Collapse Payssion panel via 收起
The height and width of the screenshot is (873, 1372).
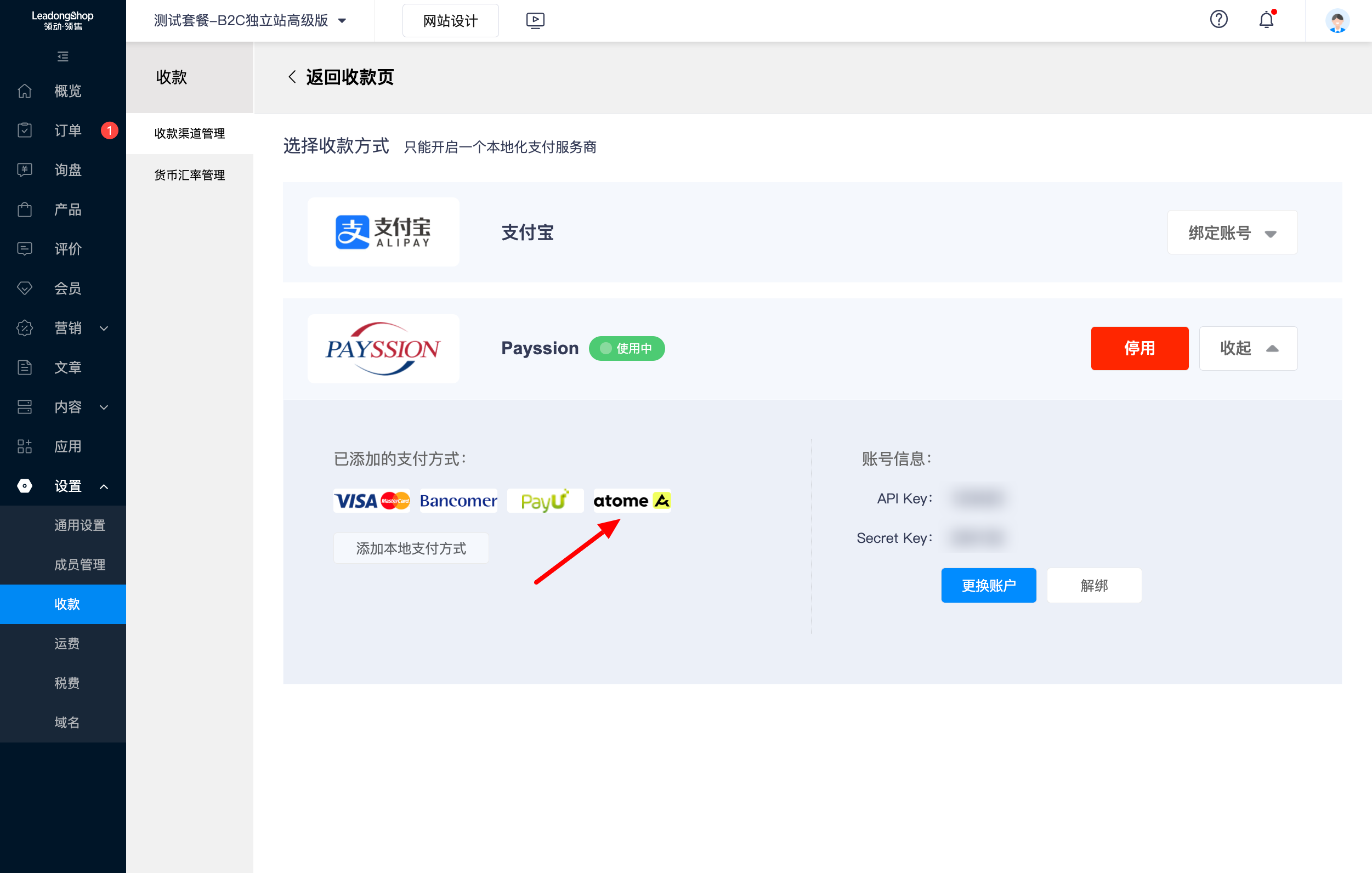[x=1248, y=348]
